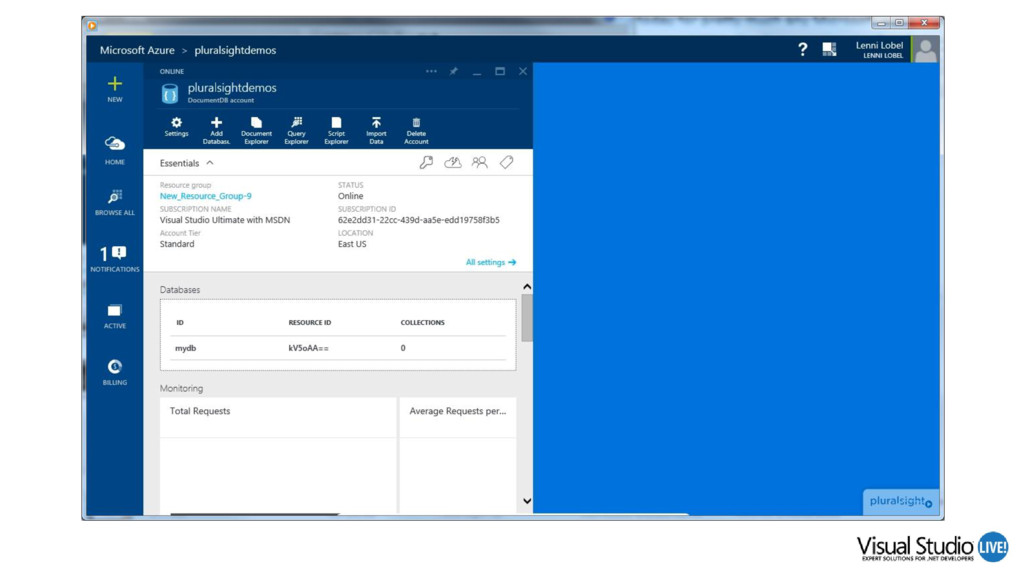The image size is (1024, 576).
Task: Pin the pluralsightdemos blade
Action: (x=453, y=71)
